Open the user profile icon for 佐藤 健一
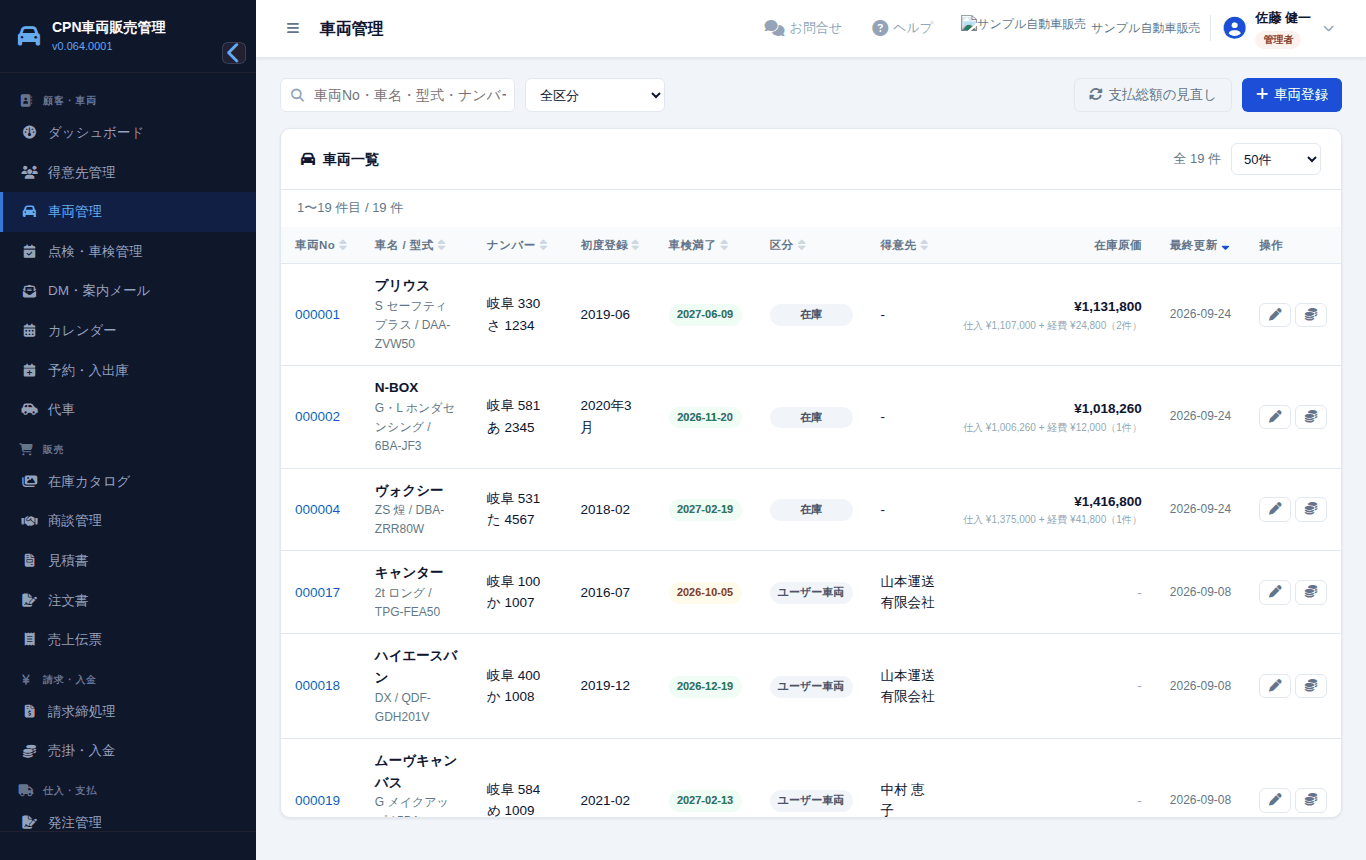 (1234, 28)
